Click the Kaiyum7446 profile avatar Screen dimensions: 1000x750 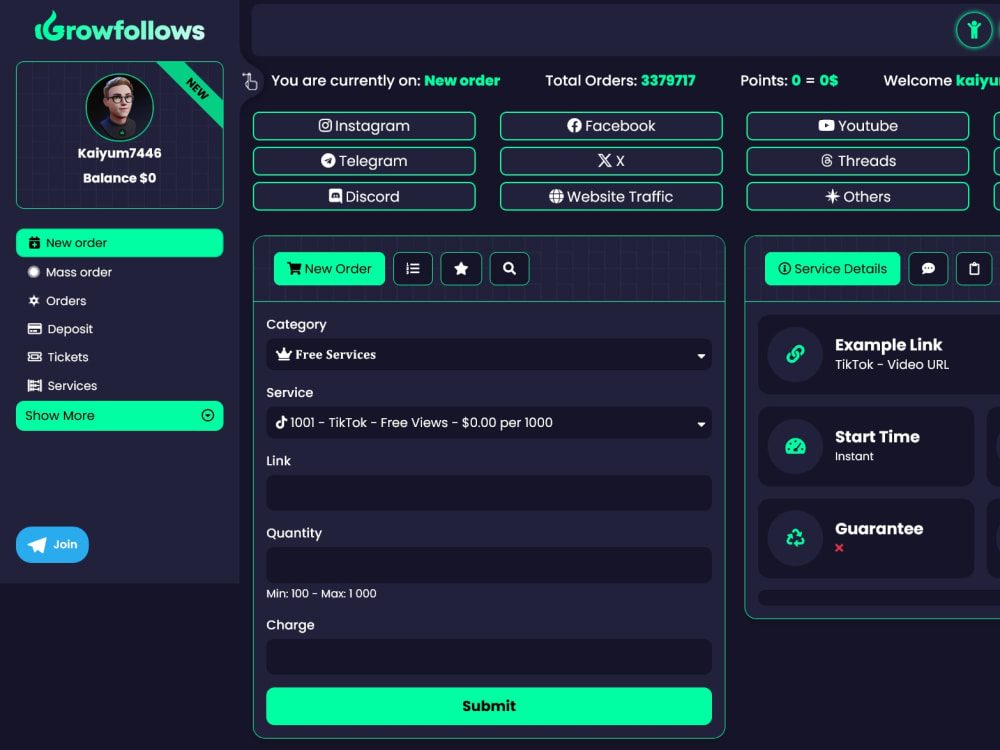[119, 107]
